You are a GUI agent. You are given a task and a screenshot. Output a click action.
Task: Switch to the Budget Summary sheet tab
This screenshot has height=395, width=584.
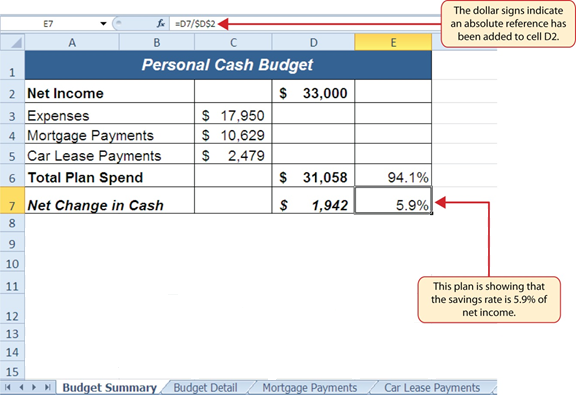tap(110, 388)
